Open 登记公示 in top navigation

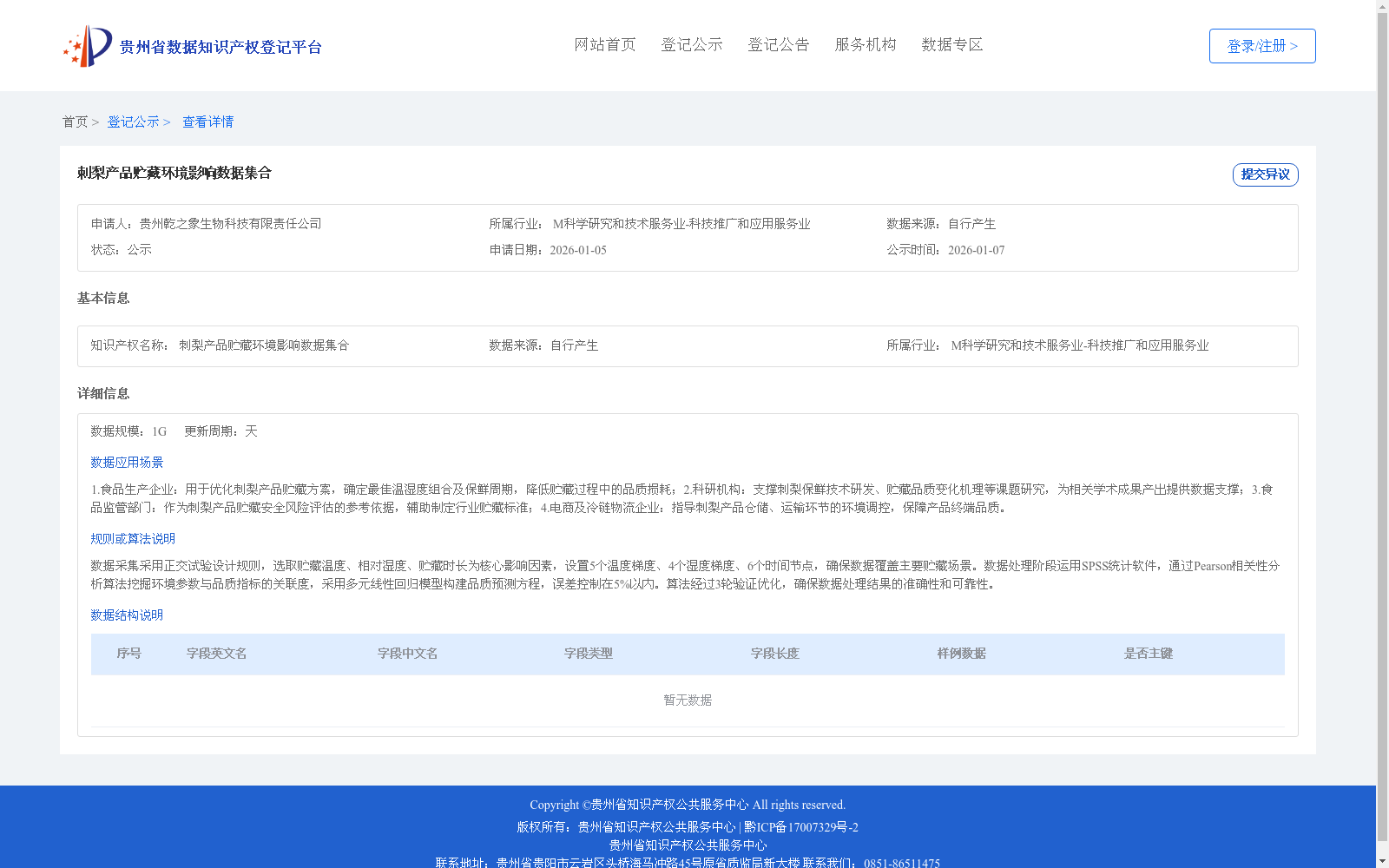692,44
